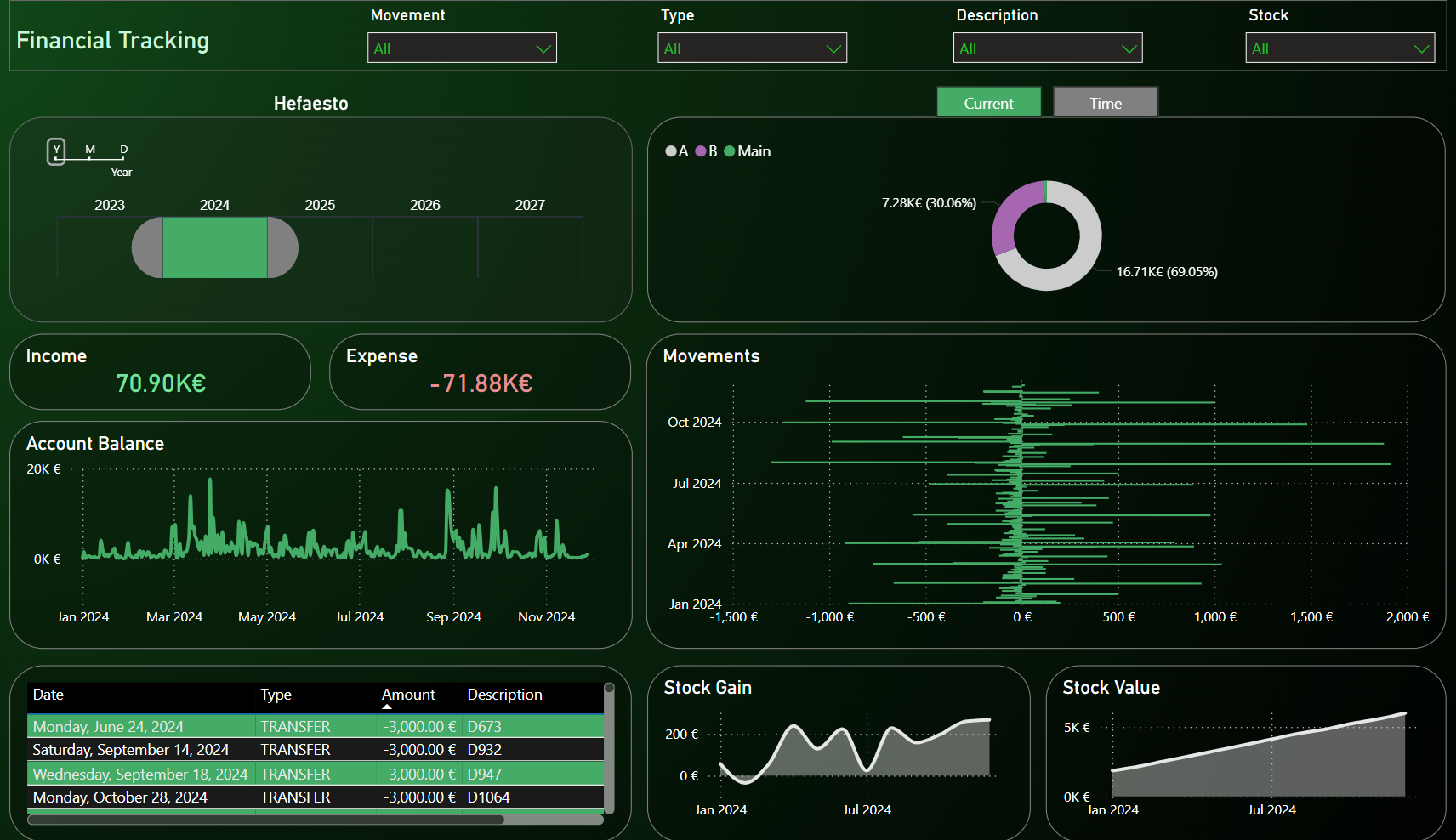
Task: Click the Expense card value -71.88K€
Action: [x=481, y=383]
